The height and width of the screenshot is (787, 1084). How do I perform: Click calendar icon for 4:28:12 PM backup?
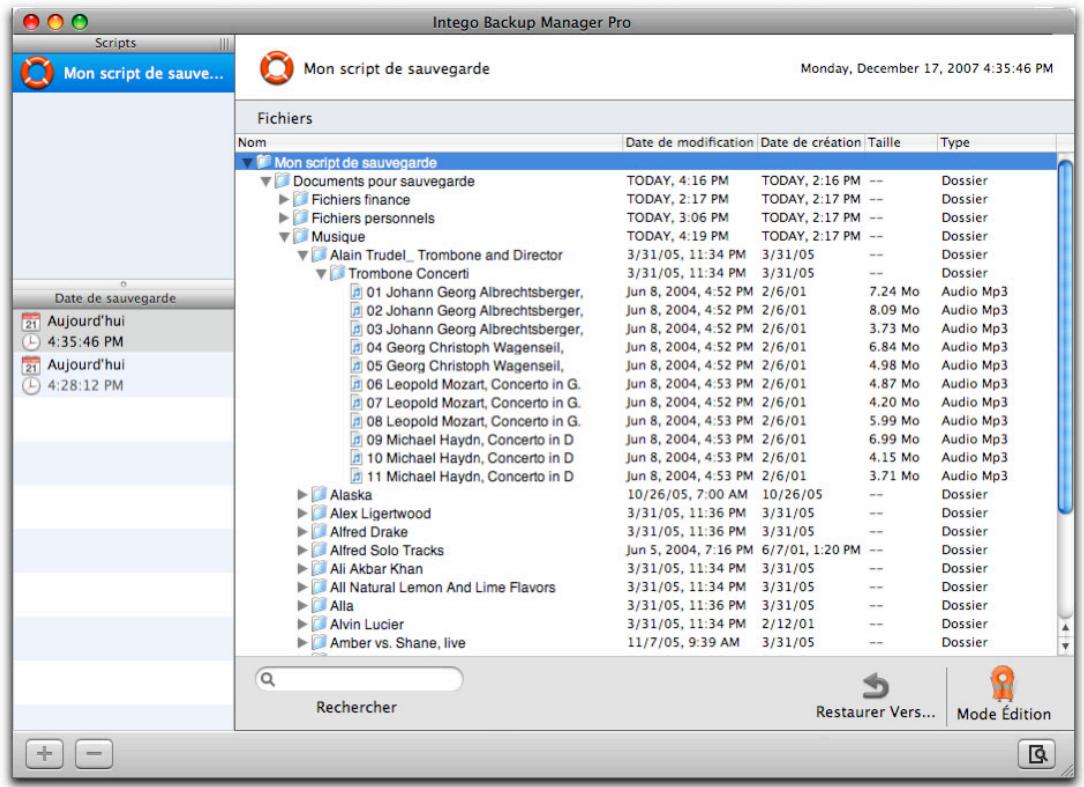[x=31, y=365]
